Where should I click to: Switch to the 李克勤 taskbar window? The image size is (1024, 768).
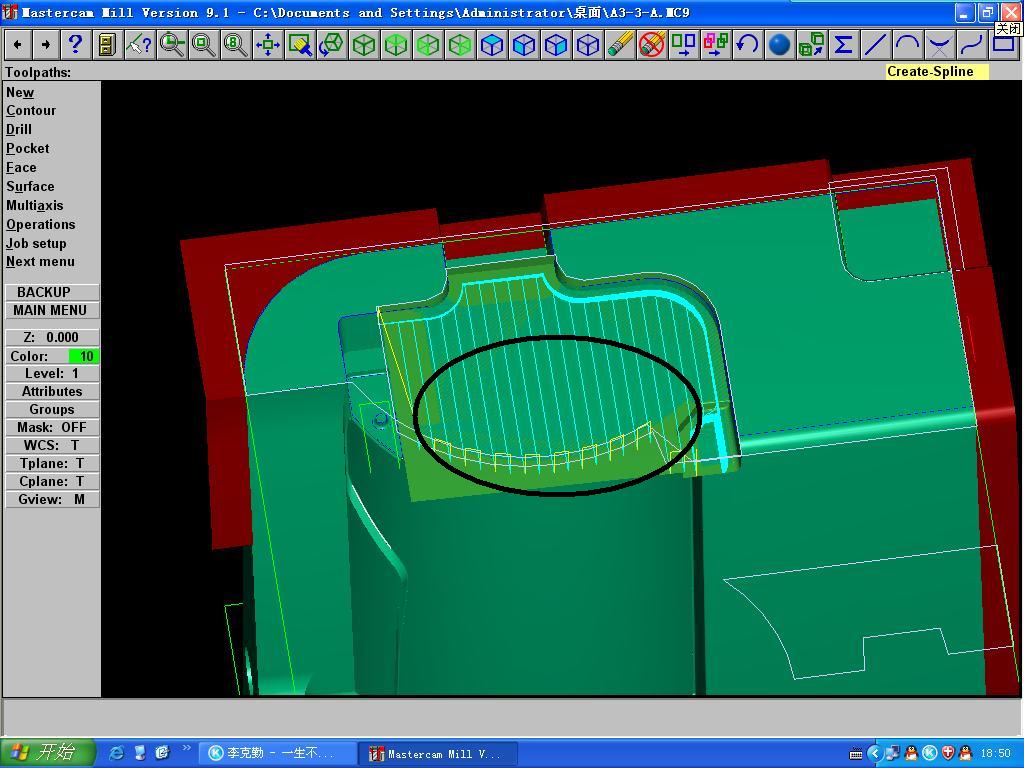coord(276,753)
